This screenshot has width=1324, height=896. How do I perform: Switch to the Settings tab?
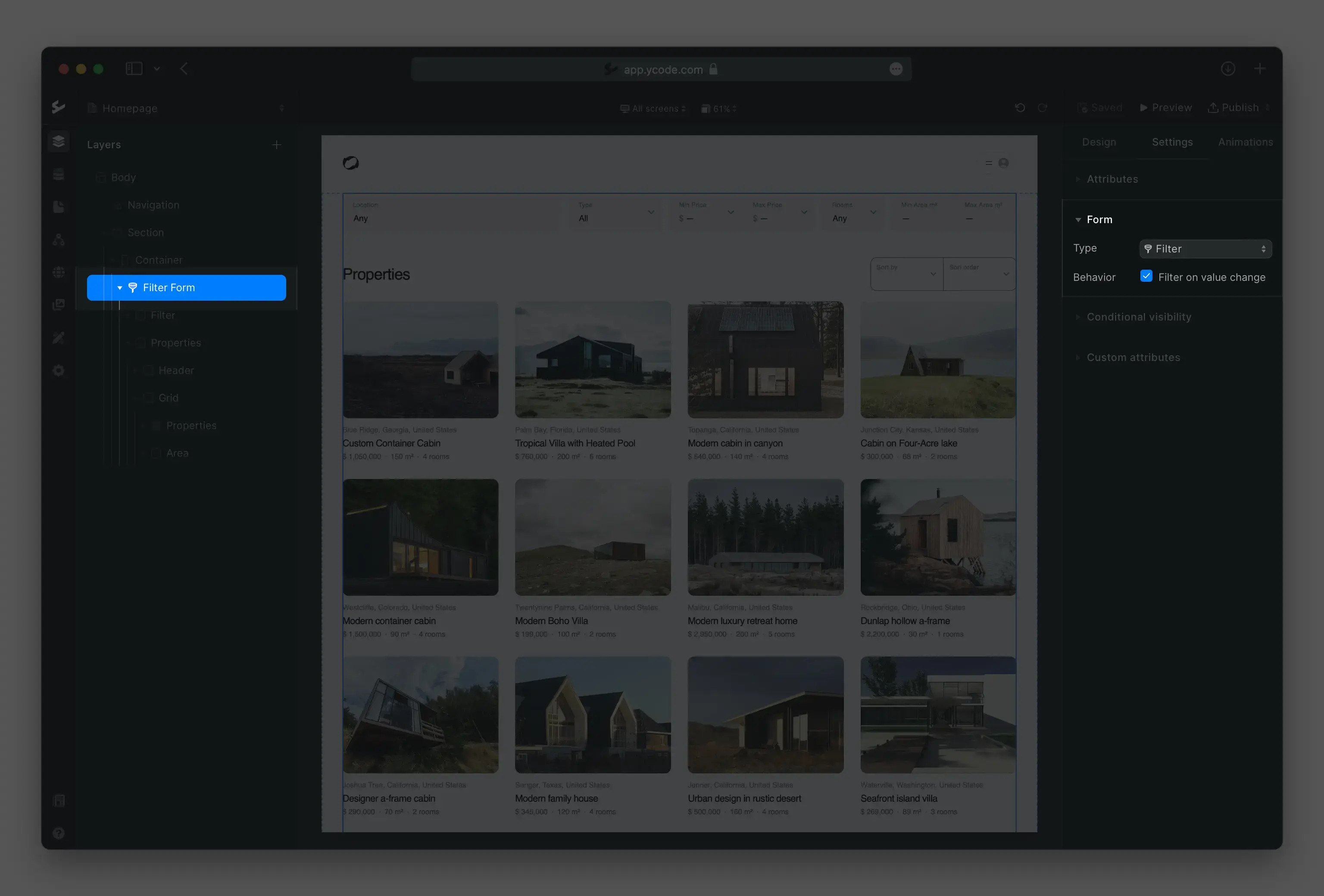(x=1172, y=142)
